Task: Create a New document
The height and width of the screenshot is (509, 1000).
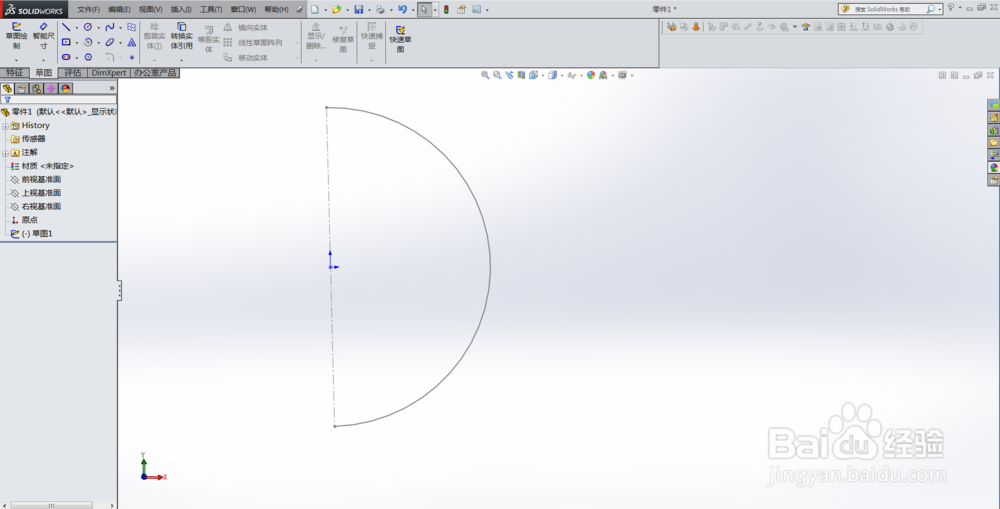Action: point(315,9)
